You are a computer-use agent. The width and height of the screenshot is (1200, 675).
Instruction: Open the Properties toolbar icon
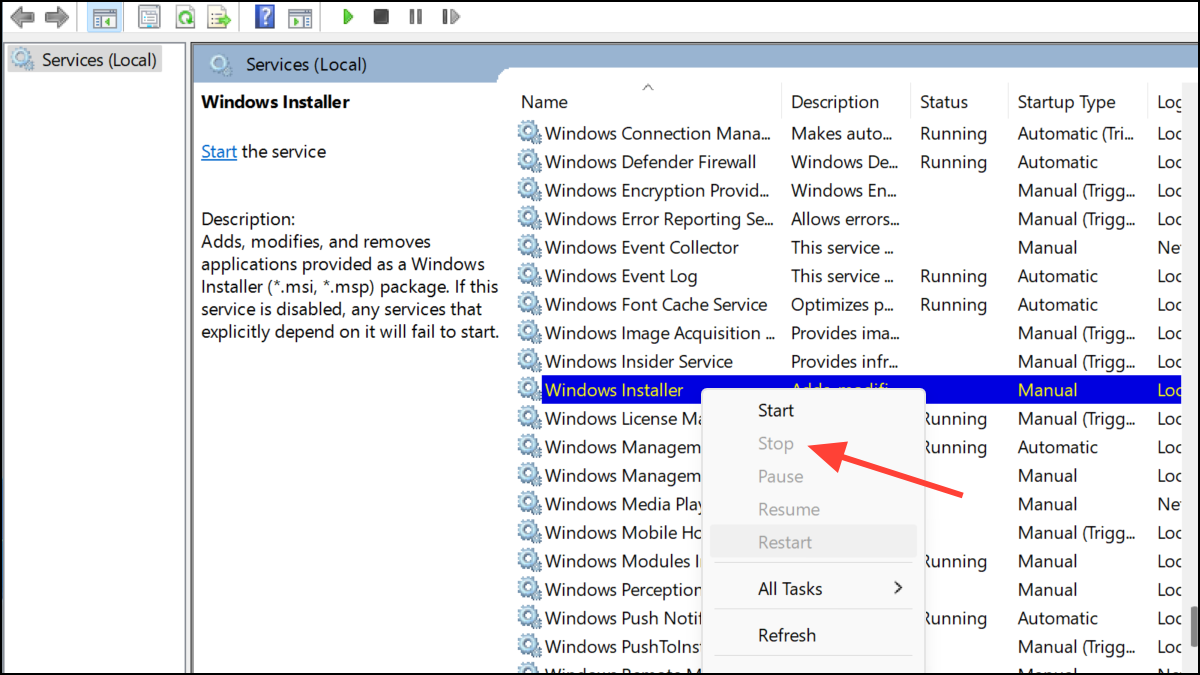pos(149,17)
